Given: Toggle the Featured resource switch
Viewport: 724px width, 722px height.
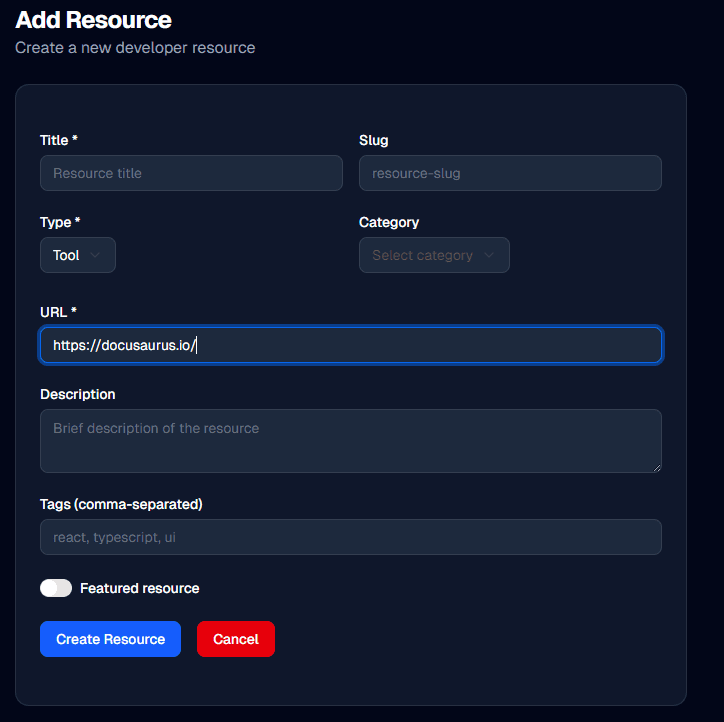Looking at the screenshot, I should click(x=56, y=588).
